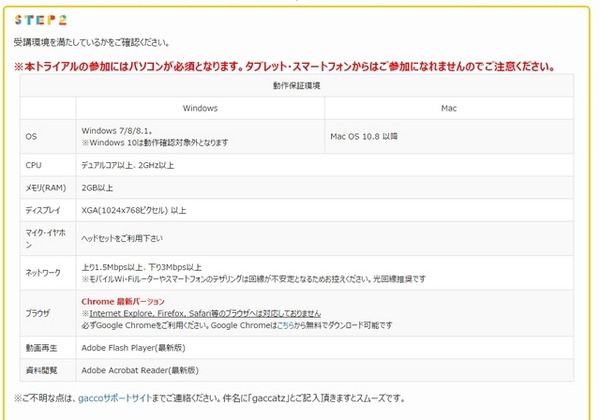Click the red PC-required warning text
The image size is (600, 420).
coord(285,66)
